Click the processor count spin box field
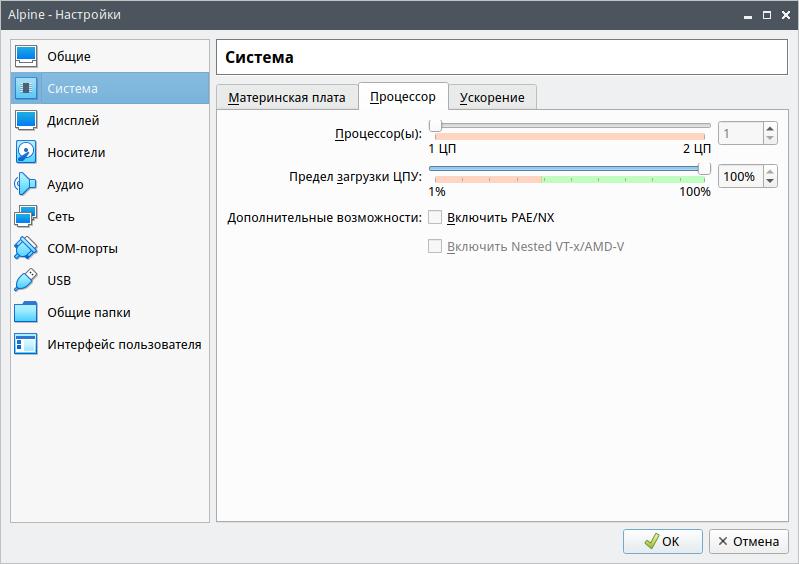The width and height of the screenshot is (799, 564). point(741,134)
